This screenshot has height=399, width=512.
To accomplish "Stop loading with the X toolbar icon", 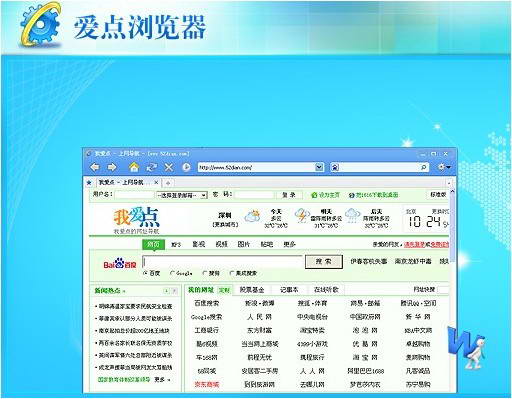I will [x=169, y=167].
